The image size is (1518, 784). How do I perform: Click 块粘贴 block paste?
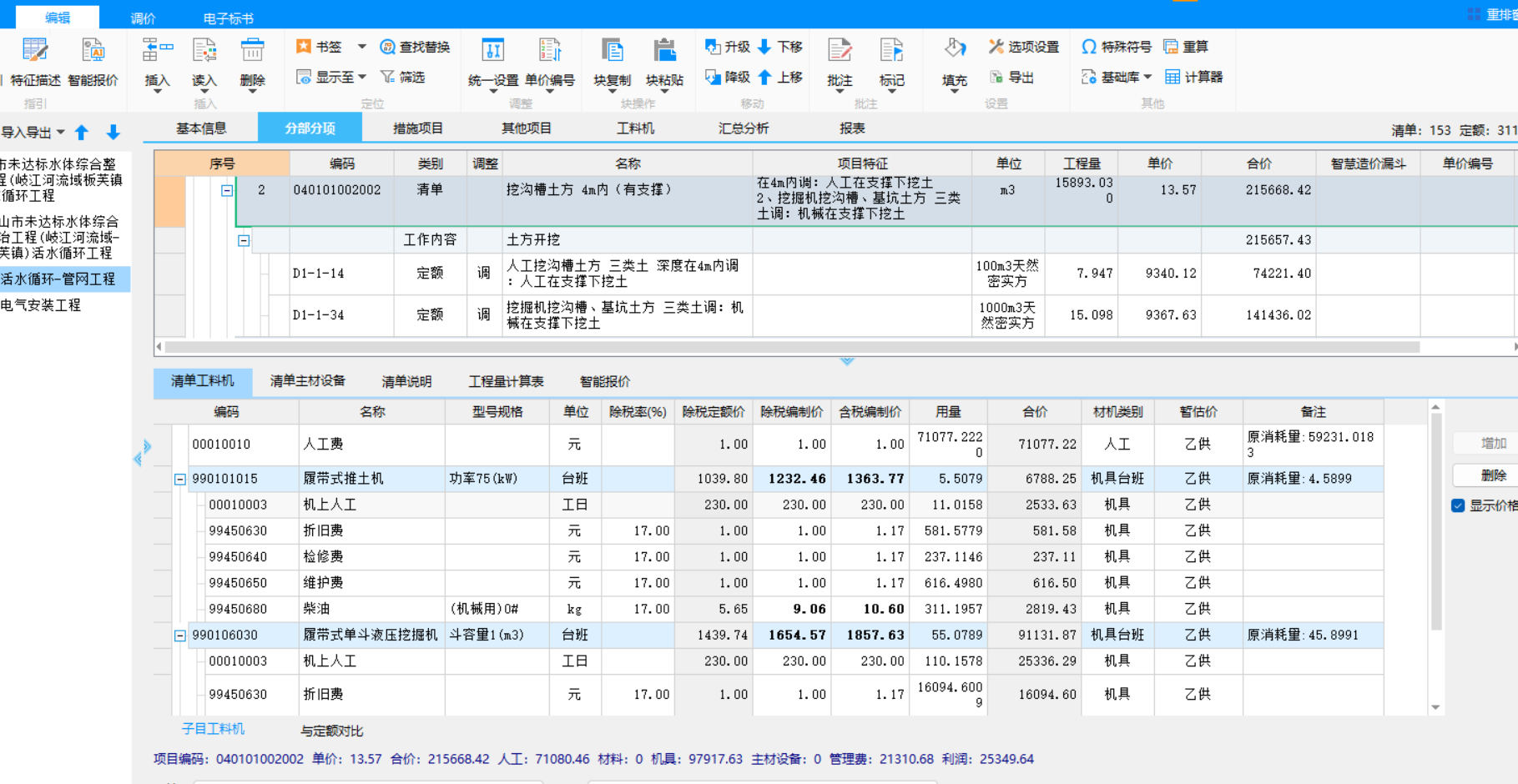click(x=664, y=63)
